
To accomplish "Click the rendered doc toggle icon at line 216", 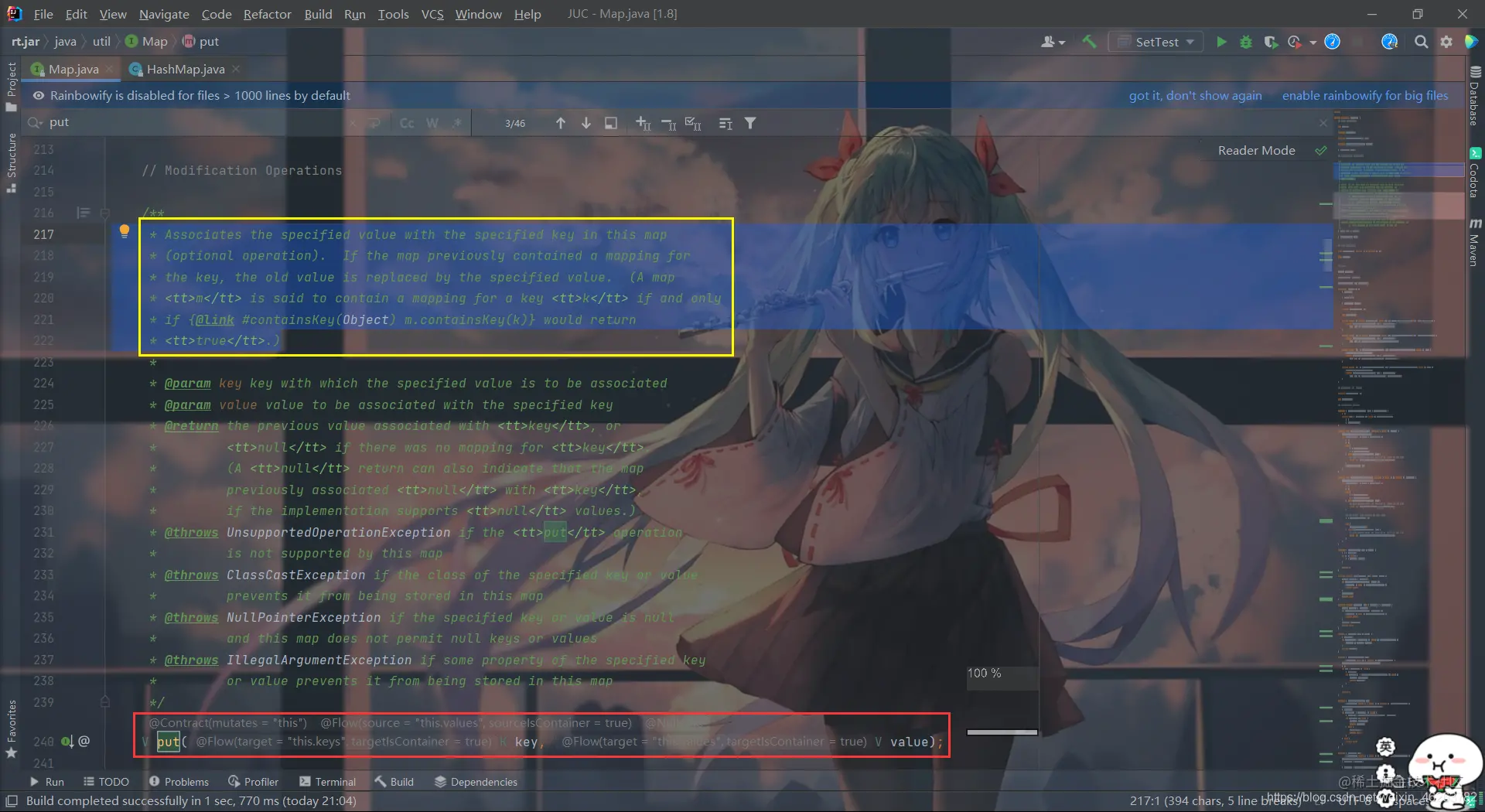I will point(84,213).
